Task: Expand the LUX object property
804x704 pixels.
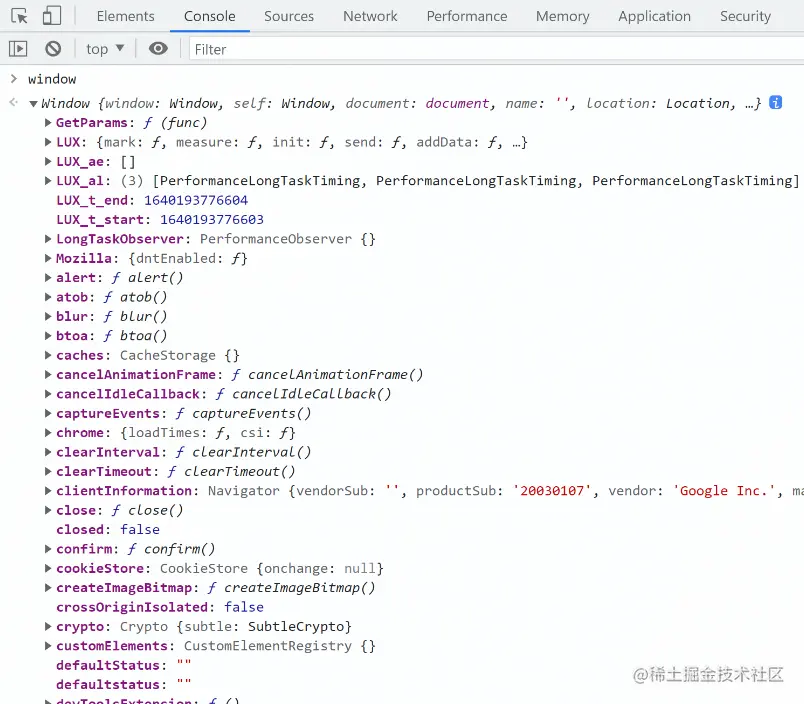Action: point(47,142)
